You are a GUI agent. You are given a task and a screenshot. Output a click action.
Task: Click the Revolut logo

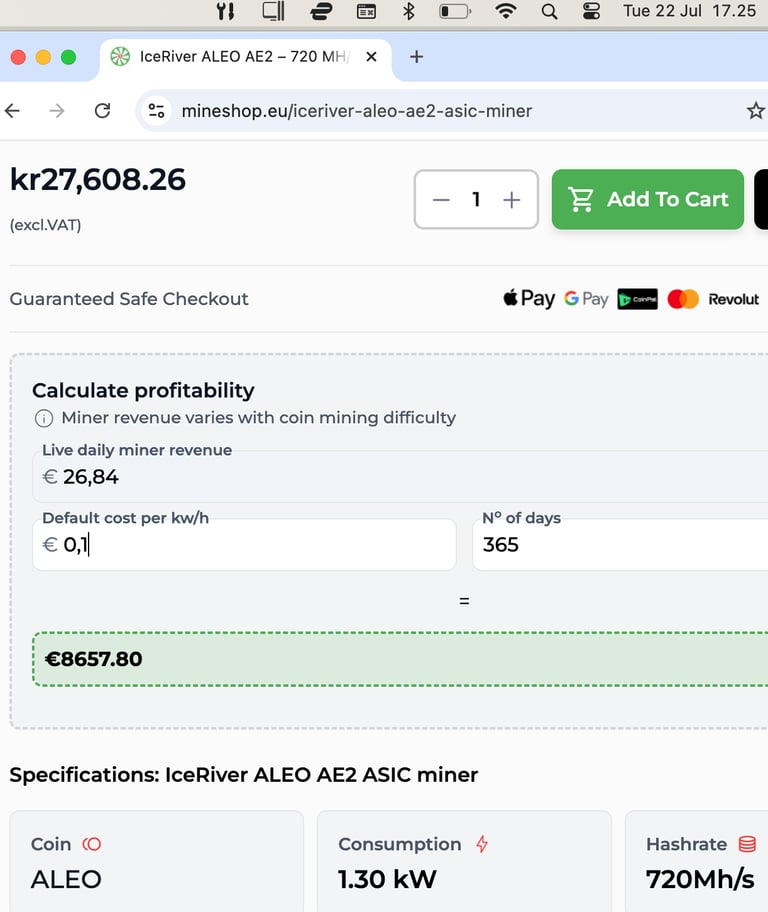point(733,299)
